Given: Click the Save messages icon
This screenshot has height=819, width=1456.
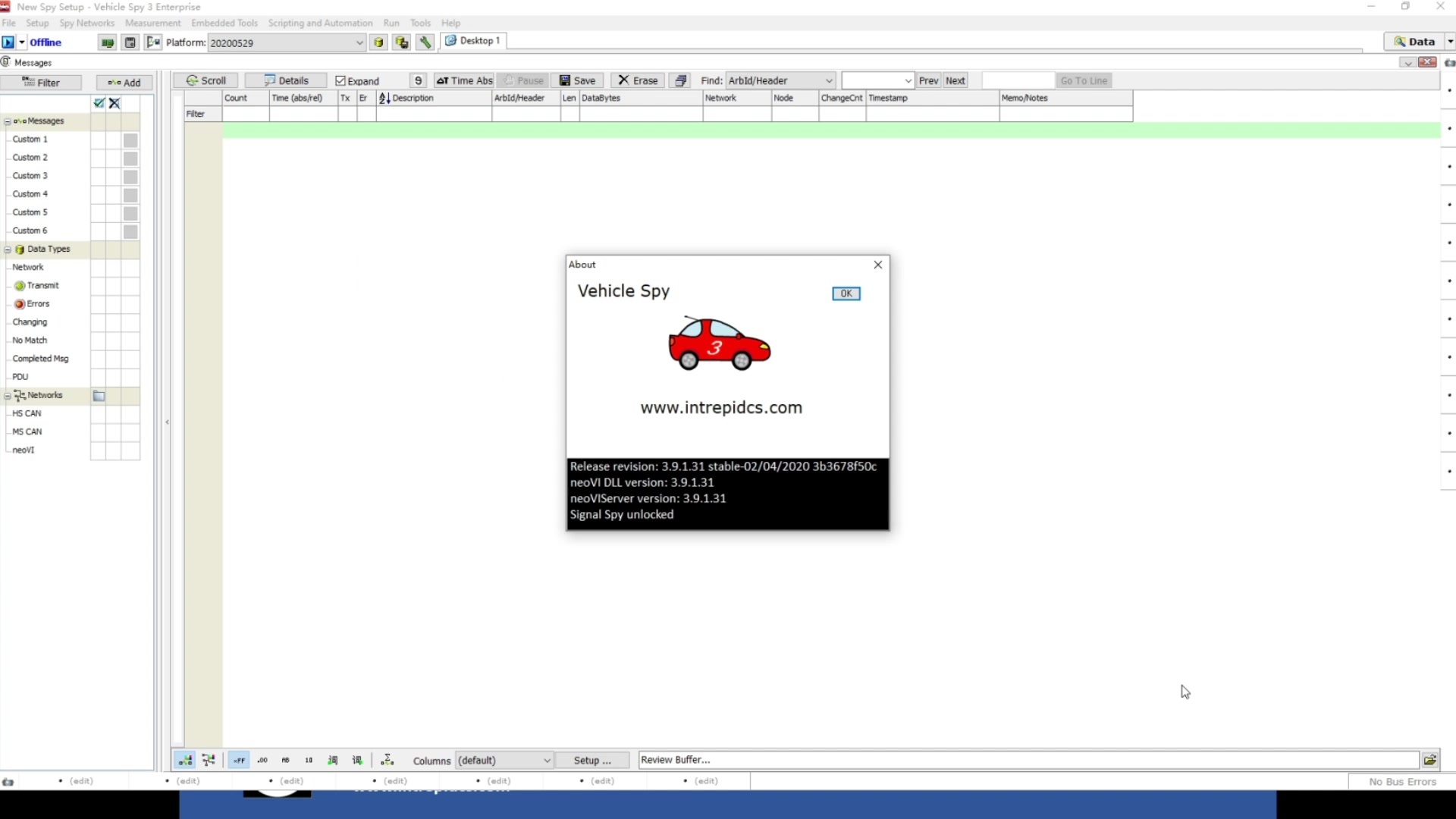Looking at the screenshot, I should (578, 80).
